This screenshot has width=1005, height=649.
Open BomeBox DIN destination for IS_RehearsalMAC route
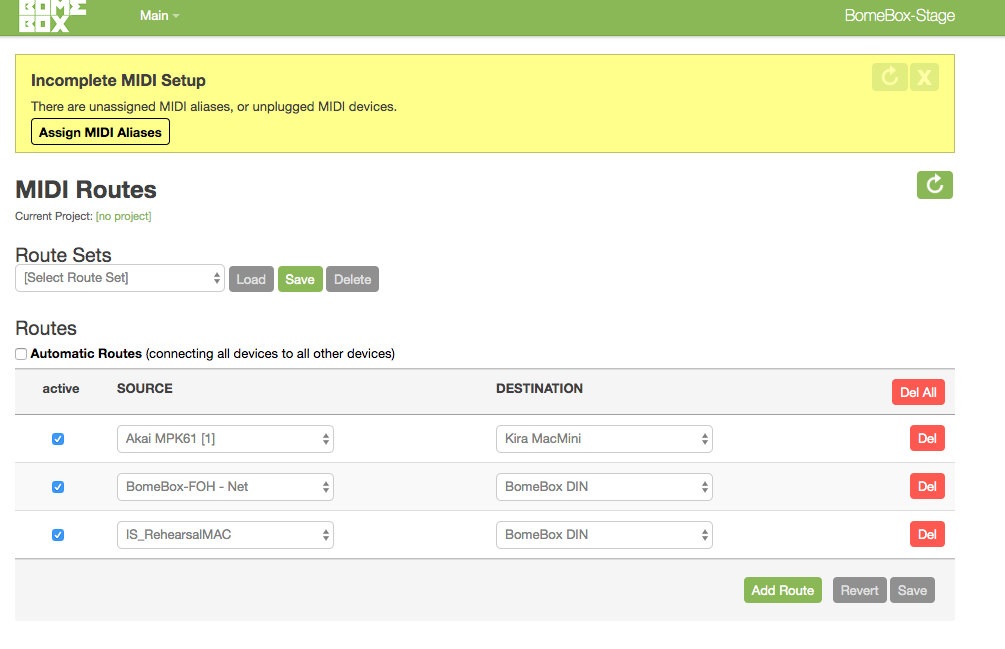point(604,535)
